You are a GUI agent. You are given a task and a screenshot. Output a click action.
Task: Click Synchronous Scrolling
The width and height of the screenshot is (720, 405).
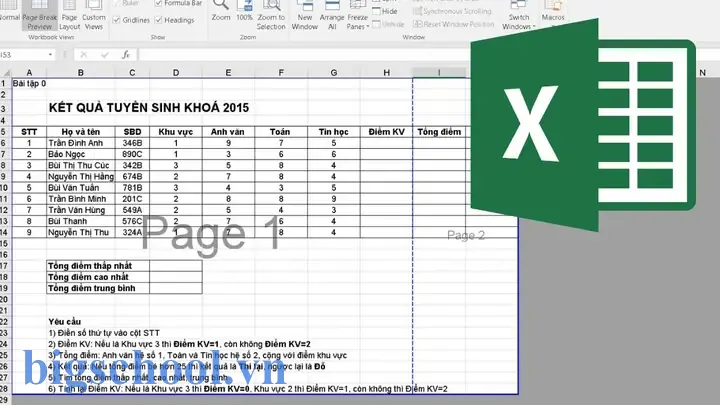[452, 11]
